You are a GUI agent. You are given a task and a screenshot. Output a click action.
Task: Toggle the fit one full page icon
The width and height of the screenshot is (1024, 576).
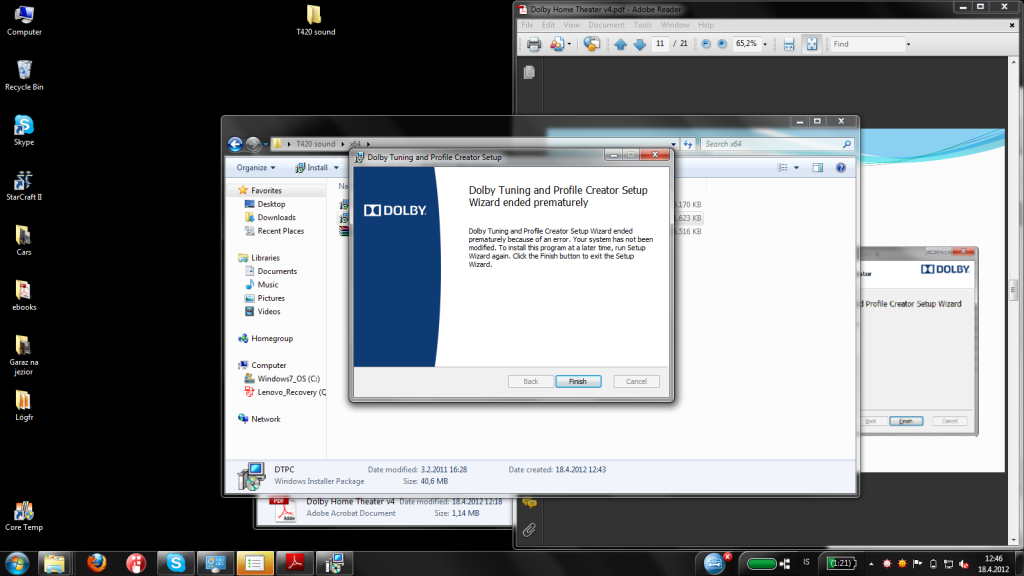tap(811, 44)
